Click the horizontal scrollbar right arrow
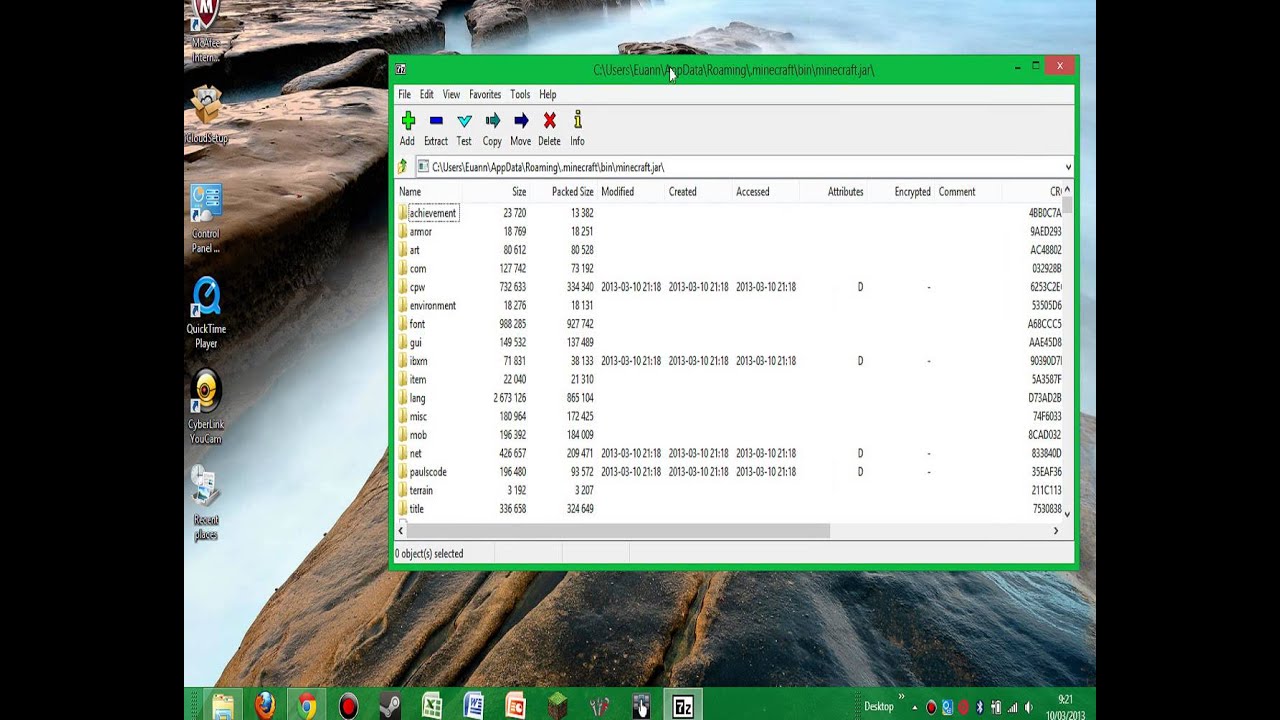The width and height of the screenshot is (1280, 720). pos(1055,531)
